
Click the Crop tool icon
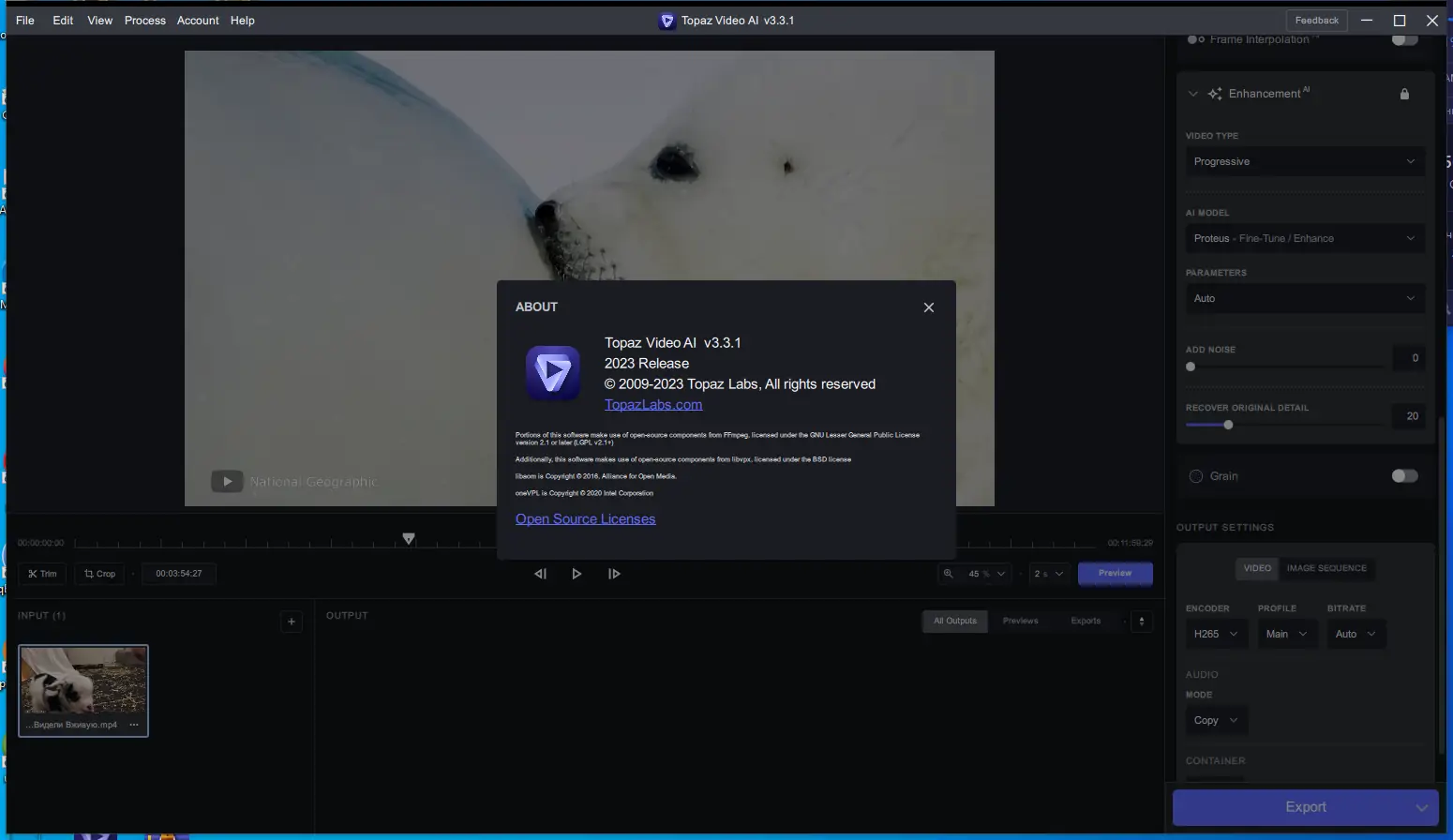pos(89,574)
